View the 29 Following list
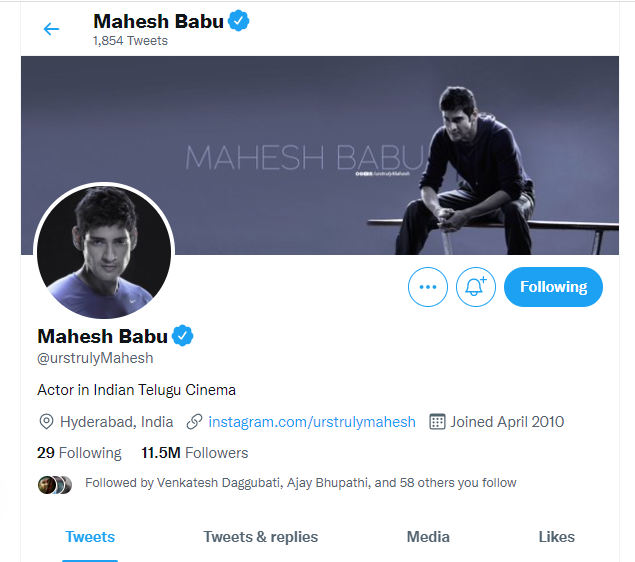 tap(79, 453)
